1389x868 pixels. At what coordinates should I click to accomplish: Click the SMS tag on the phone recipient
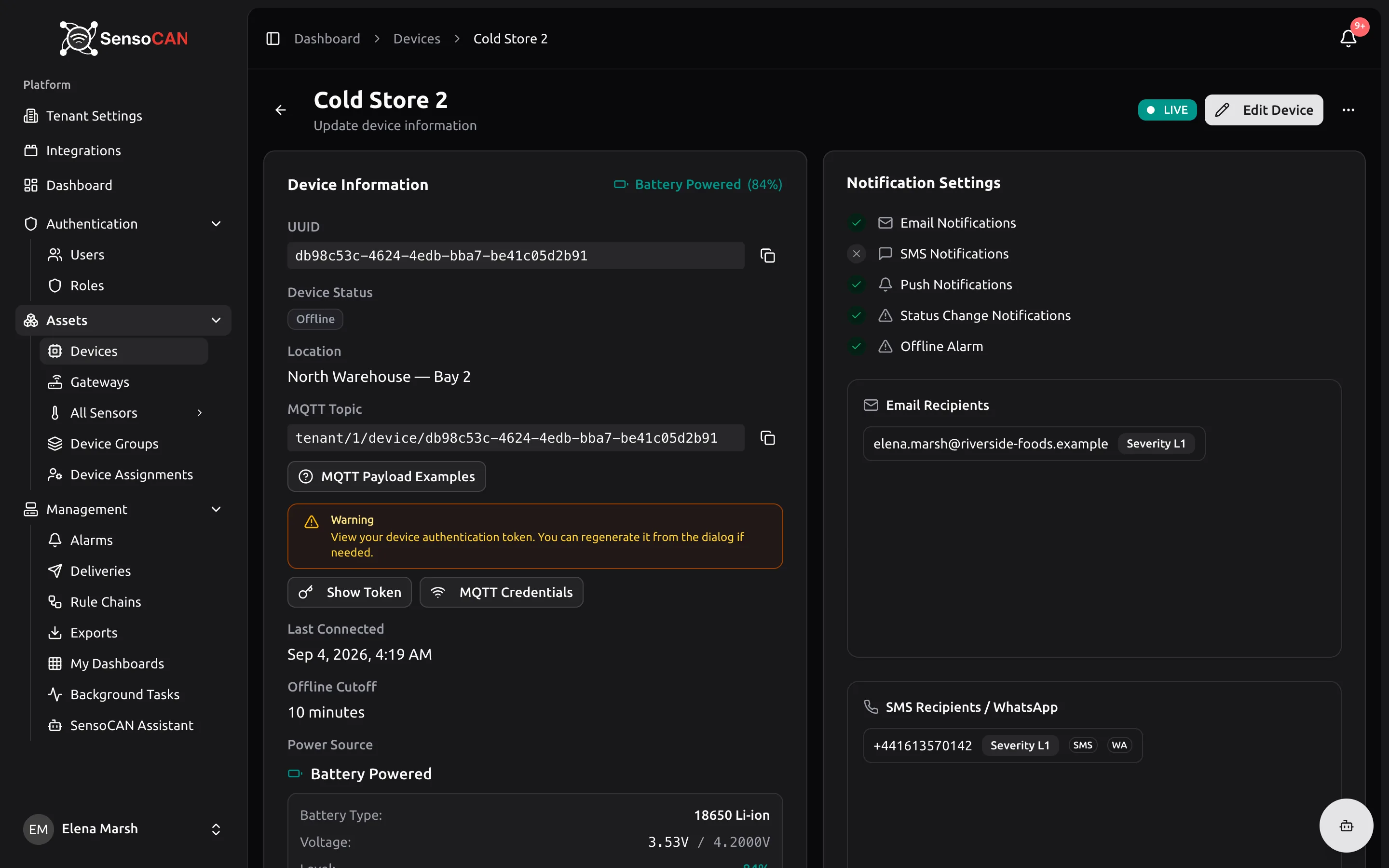(1082, 745)
